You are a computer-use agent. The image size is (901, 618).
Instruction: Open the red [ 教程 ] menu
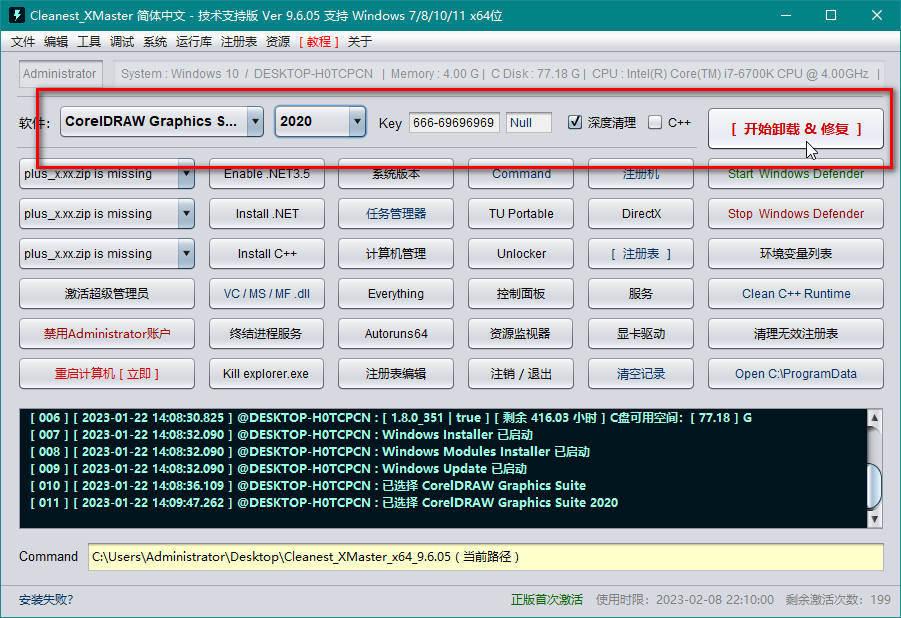(x=319, y=41)
